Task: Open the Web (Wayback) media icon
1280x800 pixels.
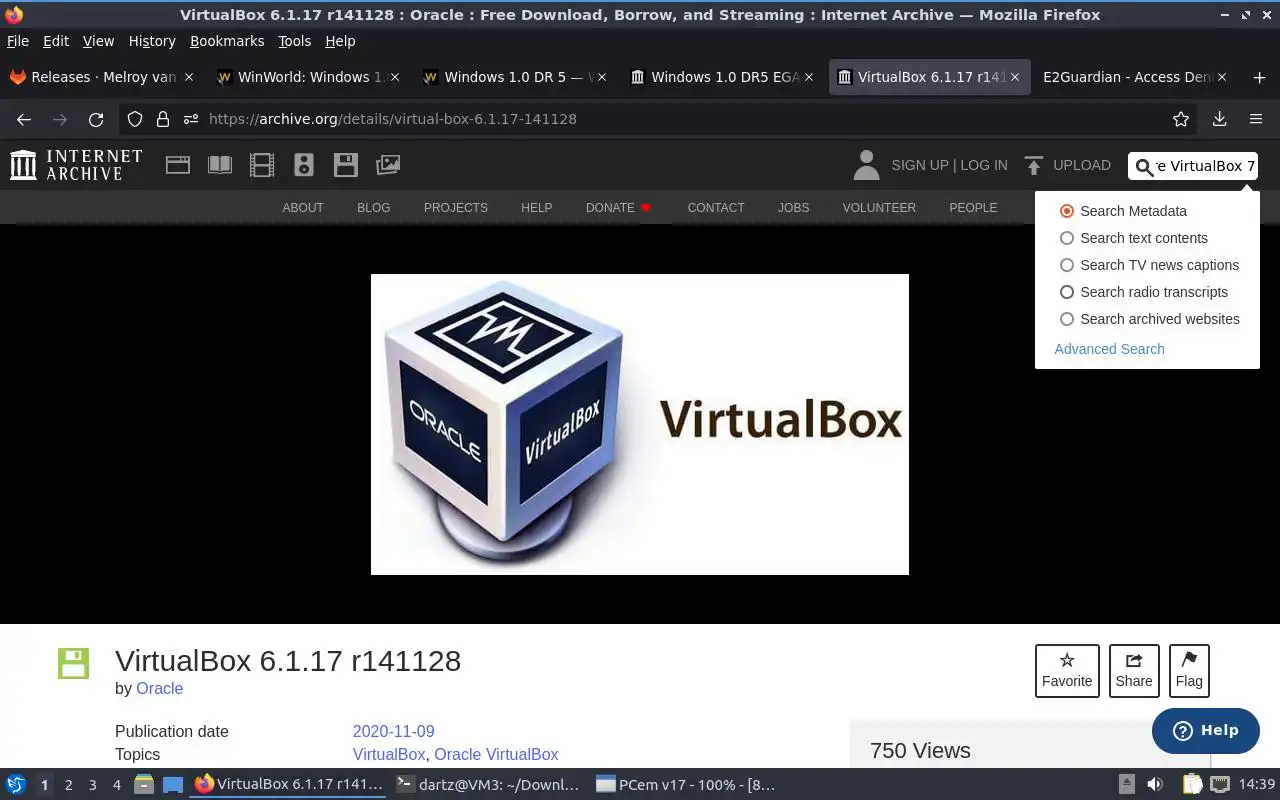Action: pos(178,165)
